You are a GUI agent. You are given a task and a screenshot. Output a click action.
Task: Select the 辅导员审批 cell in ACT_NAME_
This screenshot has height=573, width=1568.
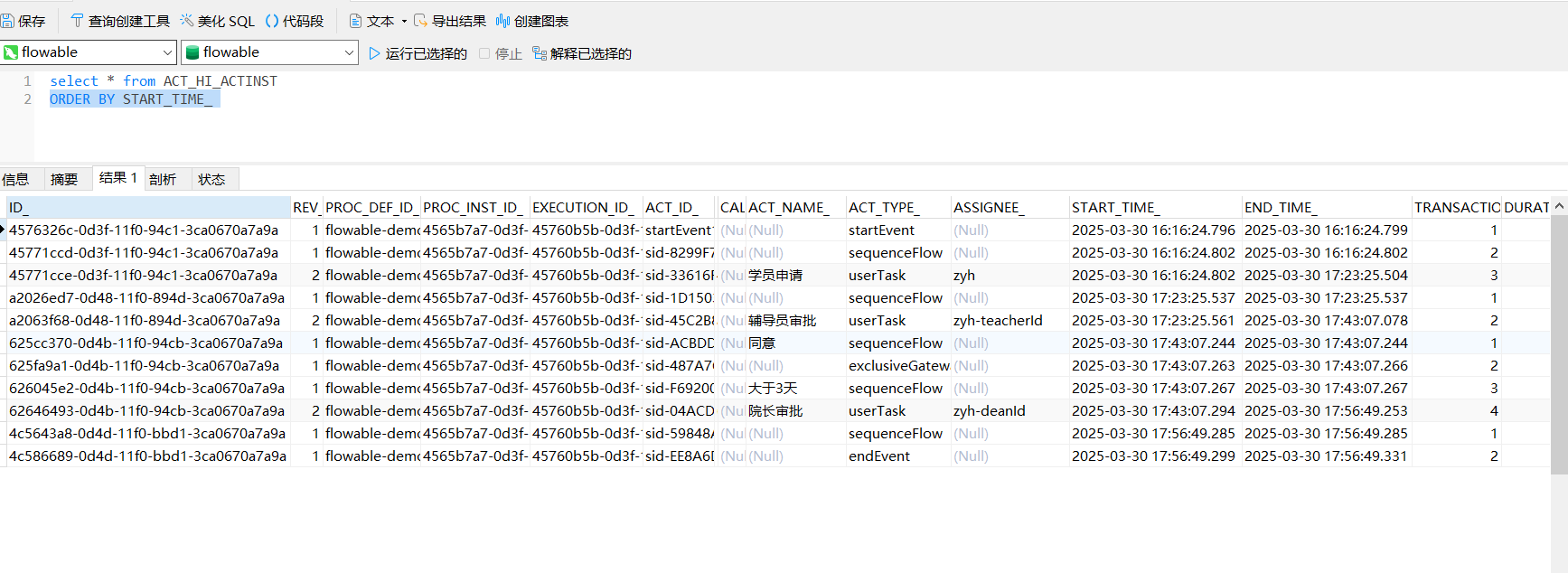(x=782, y=321)
